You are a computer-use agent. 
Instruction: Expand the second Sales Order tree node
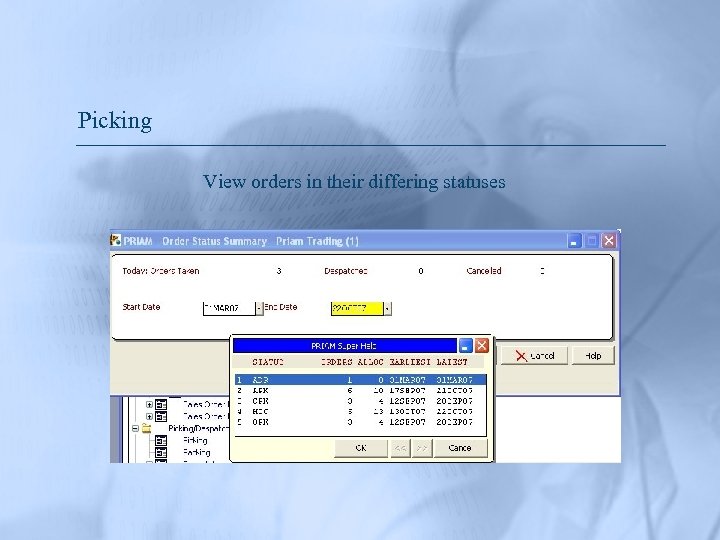tap(149, 416)
